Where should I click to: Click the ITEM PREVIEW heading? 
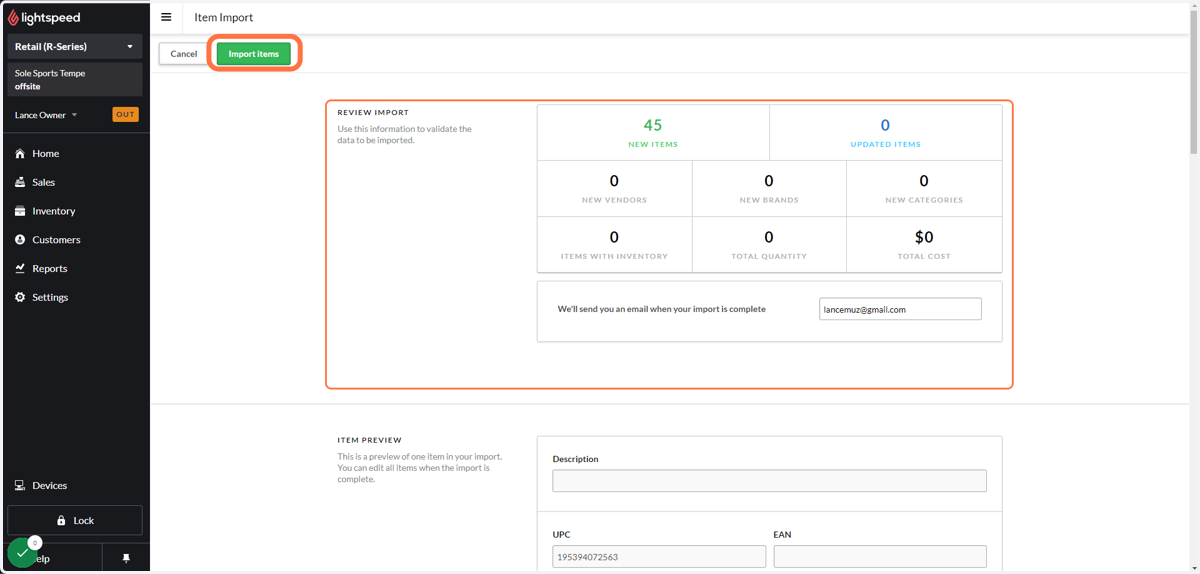pyautogui.click(x=369, y=440)
